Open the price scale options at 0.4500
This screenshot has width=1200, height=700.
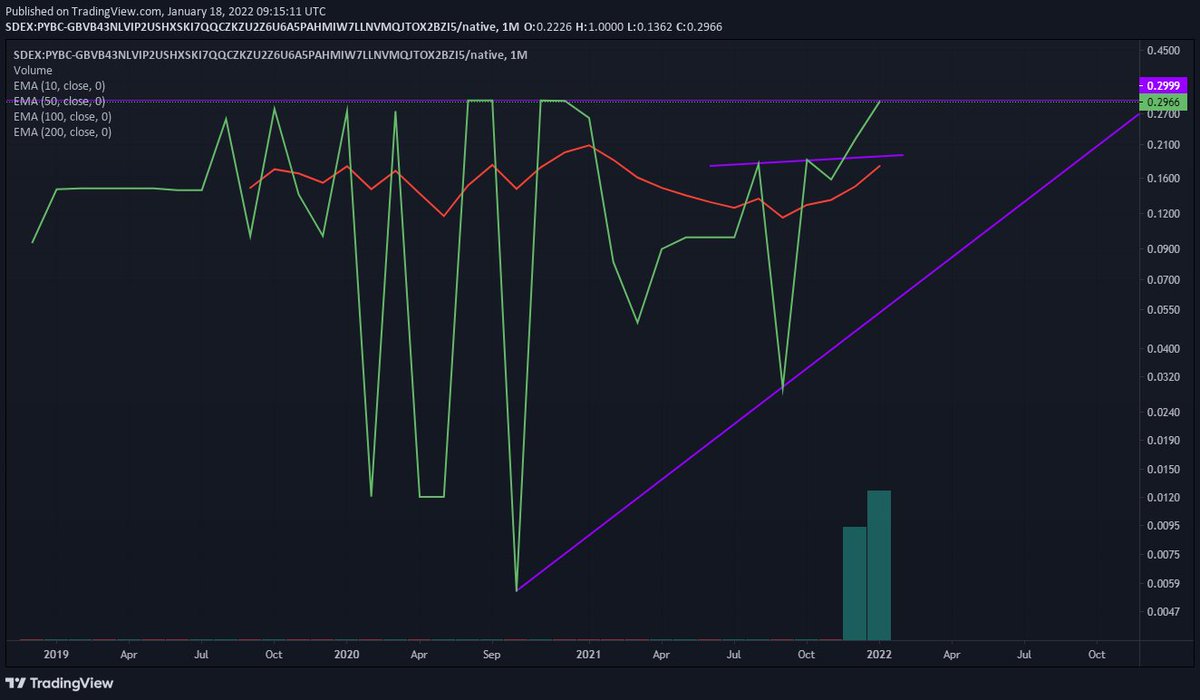pos(1163,48)
